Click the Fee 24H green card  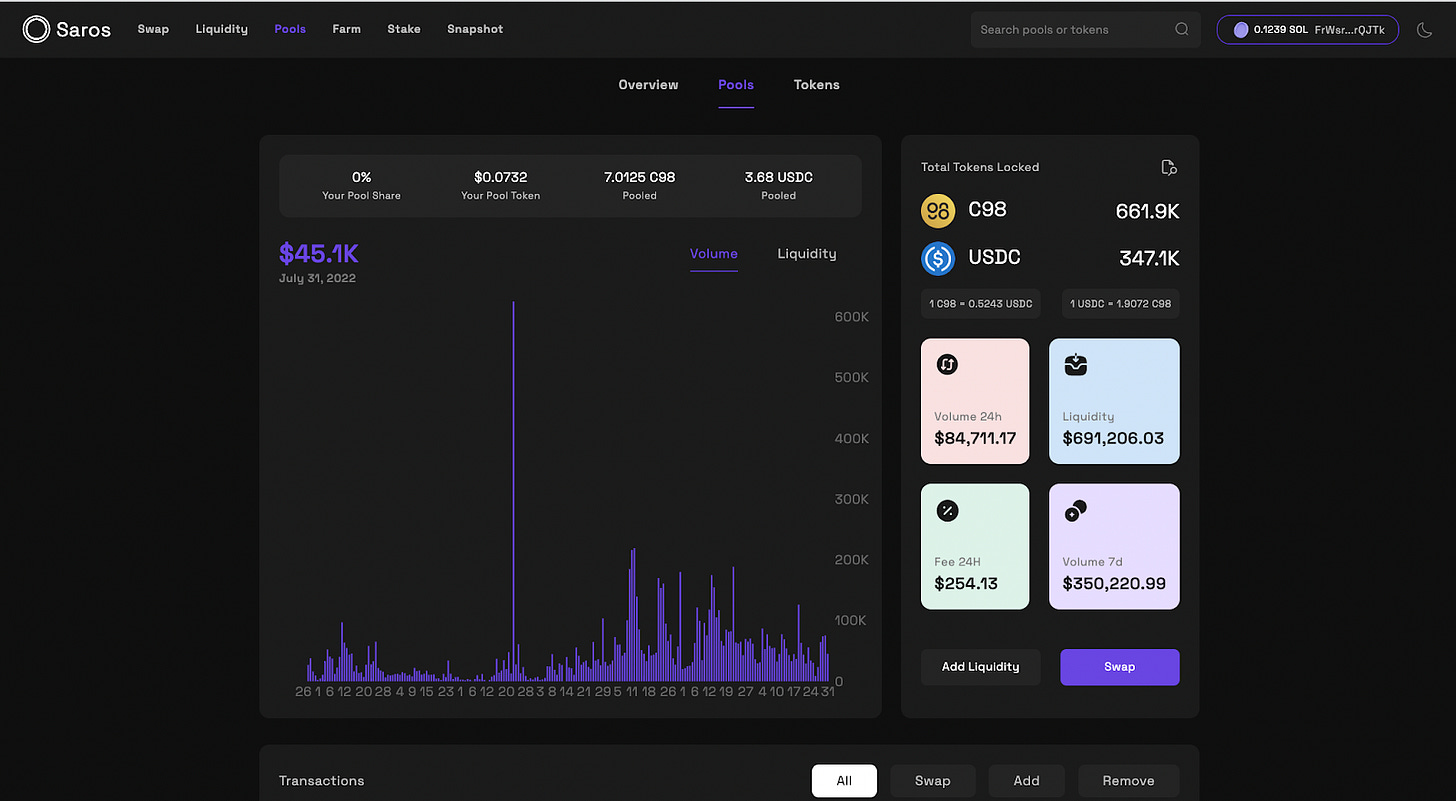pos(975,547)
